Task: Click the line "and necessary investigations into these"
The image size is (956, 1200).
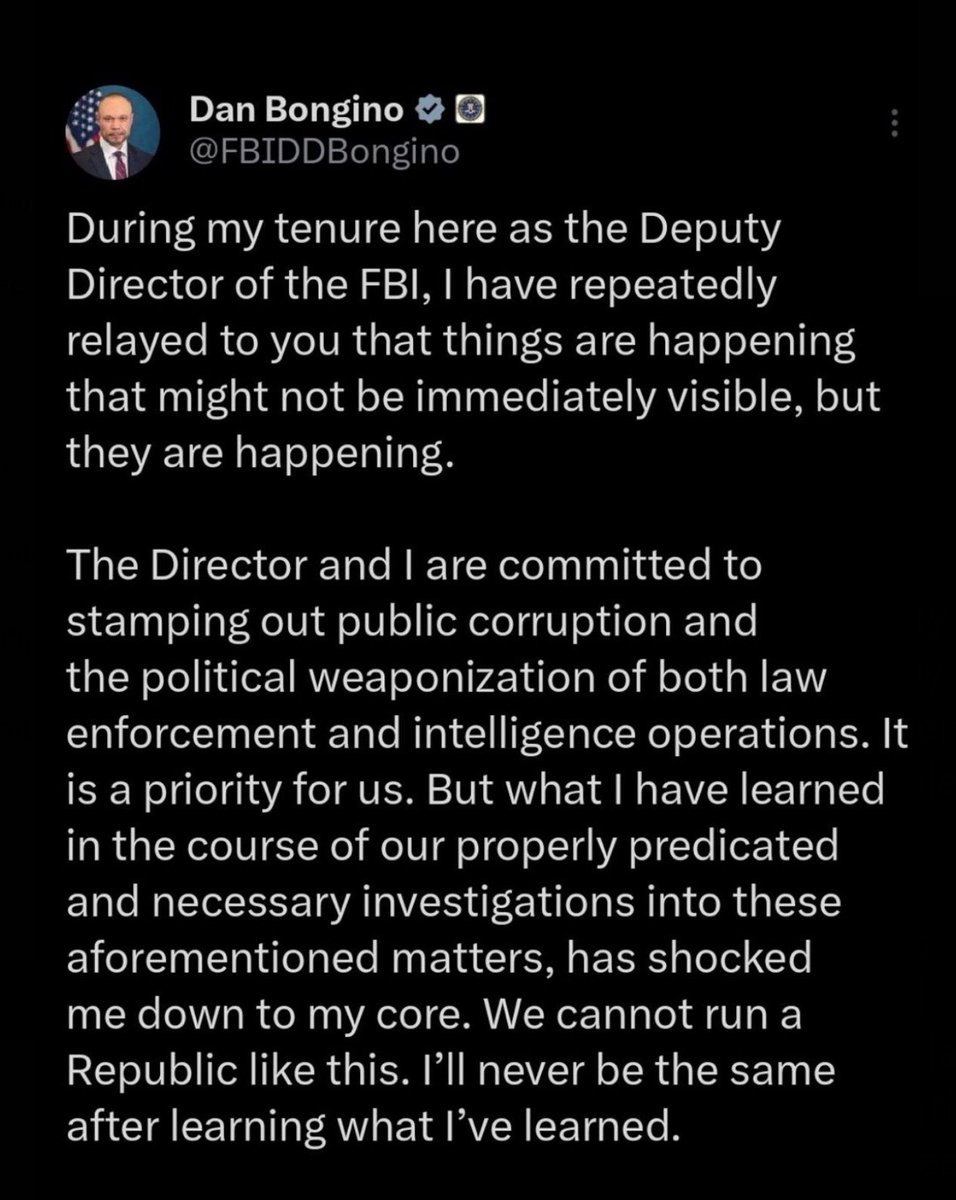Action: click(x=454, y=902)
